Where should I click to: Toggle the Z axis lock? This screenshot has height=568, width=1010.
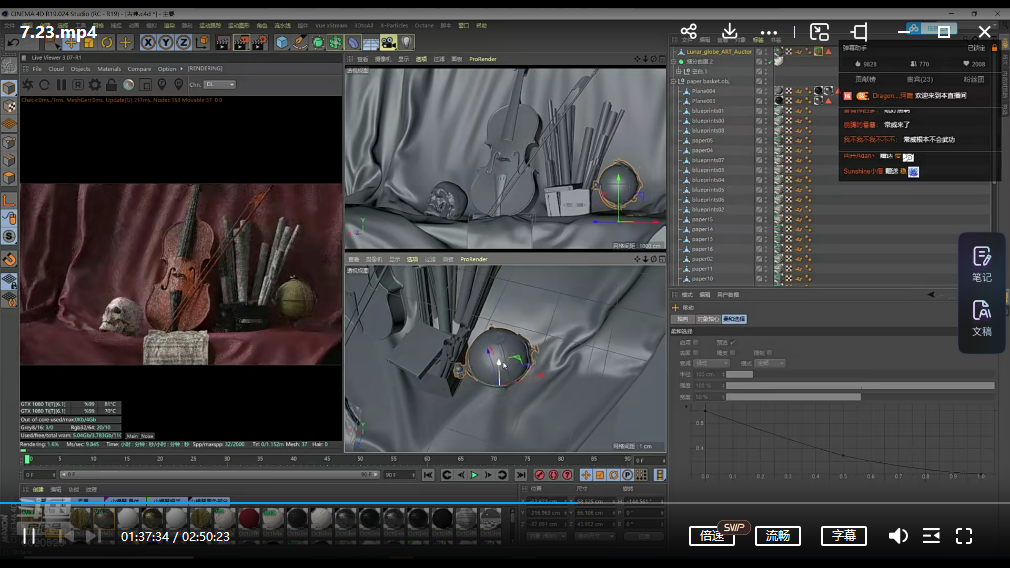[184, 43]
